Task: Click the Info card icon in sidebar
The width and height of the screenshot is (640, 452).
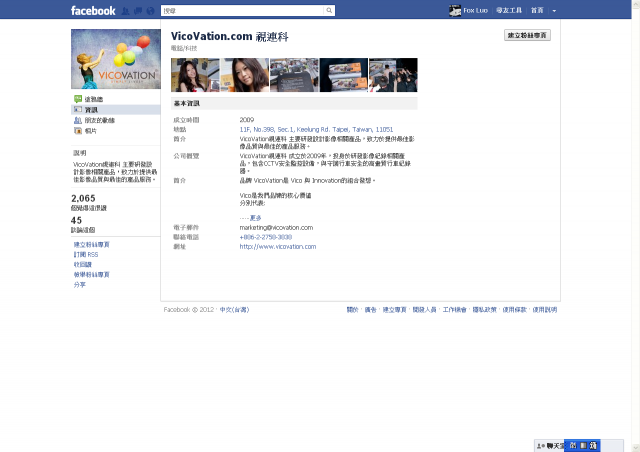Action: tap(78, 109)
